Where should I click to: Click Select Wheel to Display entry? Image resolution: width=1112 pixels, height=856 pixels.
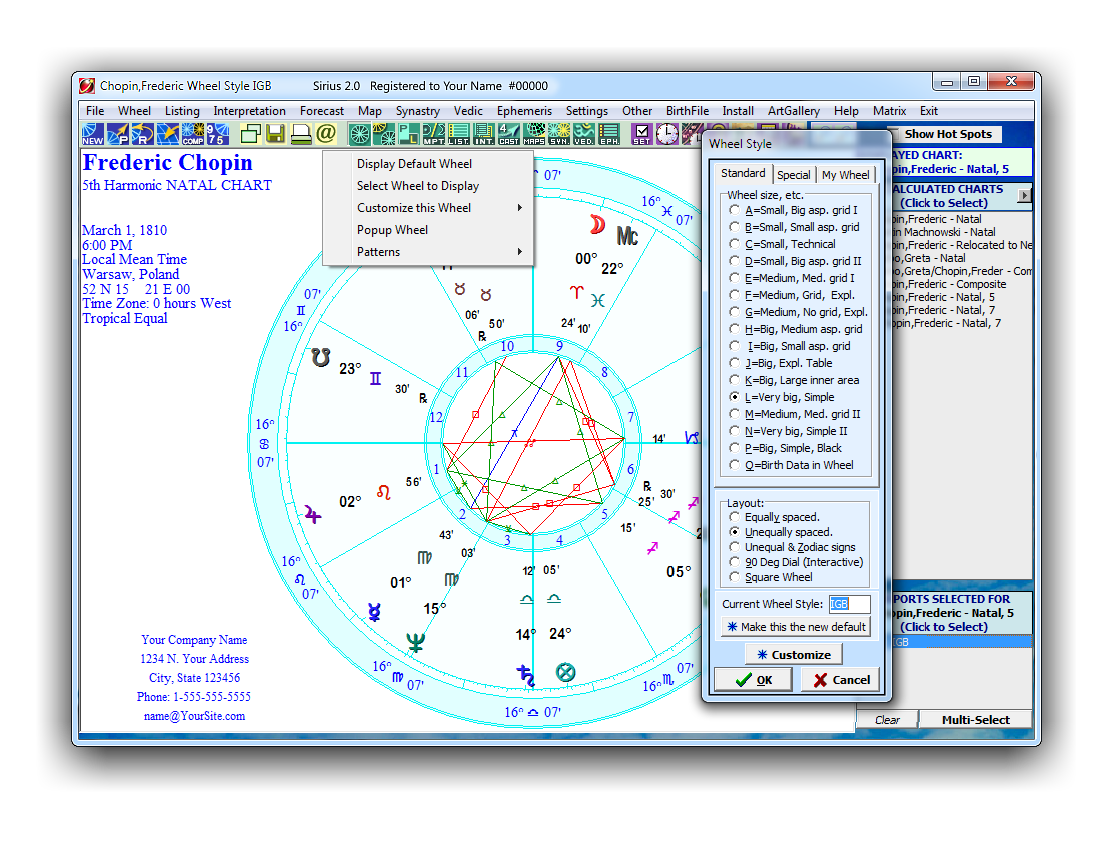428,186
